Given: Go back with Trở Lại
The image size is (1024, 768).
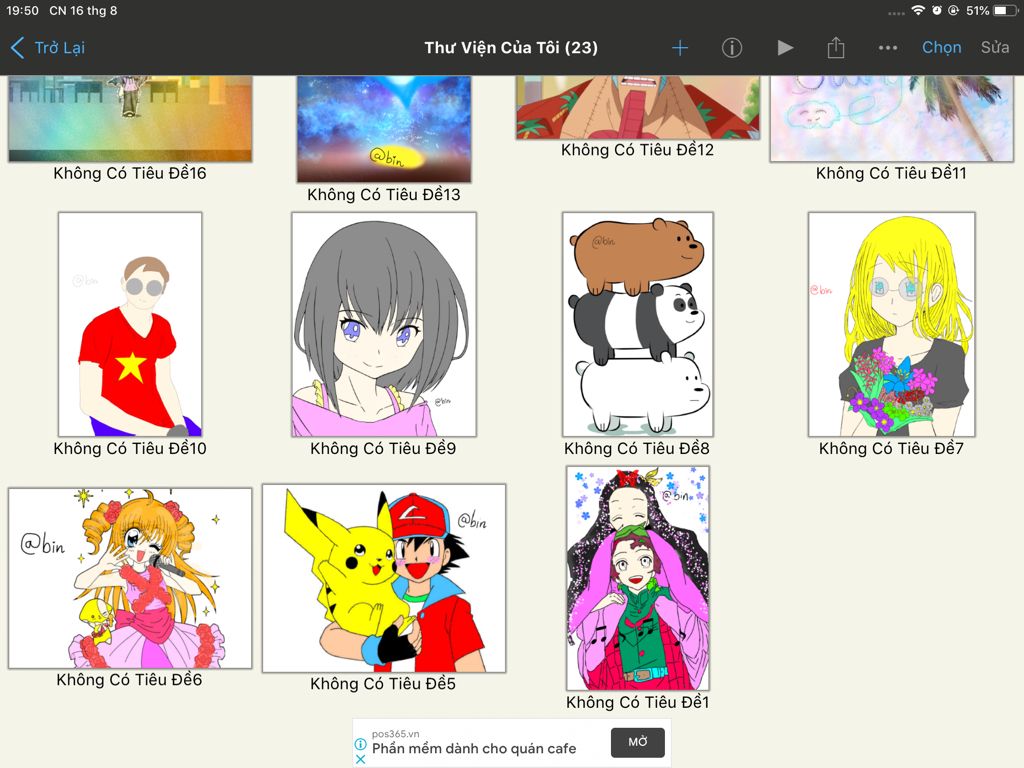Looking at the screenshot, I should [x=48, y=48].
